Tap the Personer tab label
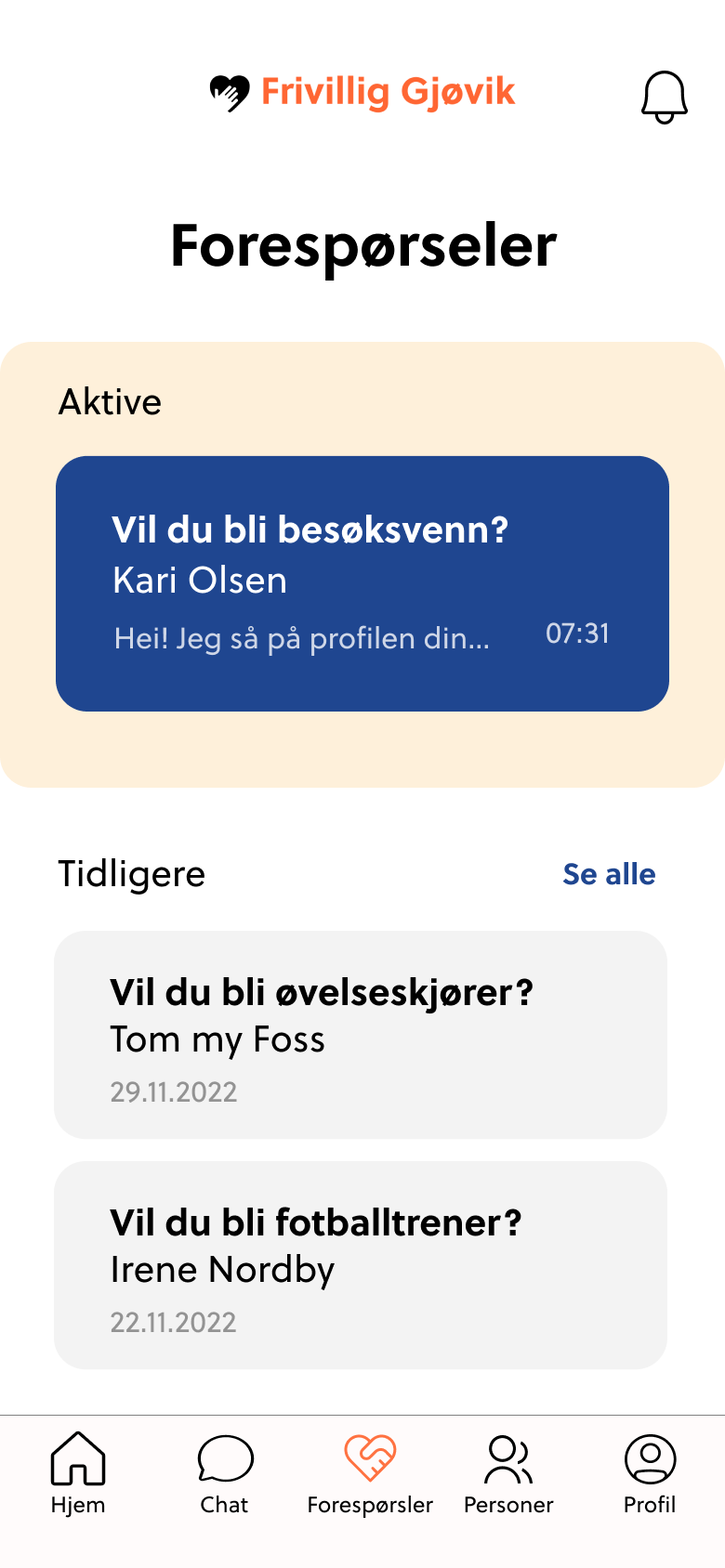 (508, 1505)
